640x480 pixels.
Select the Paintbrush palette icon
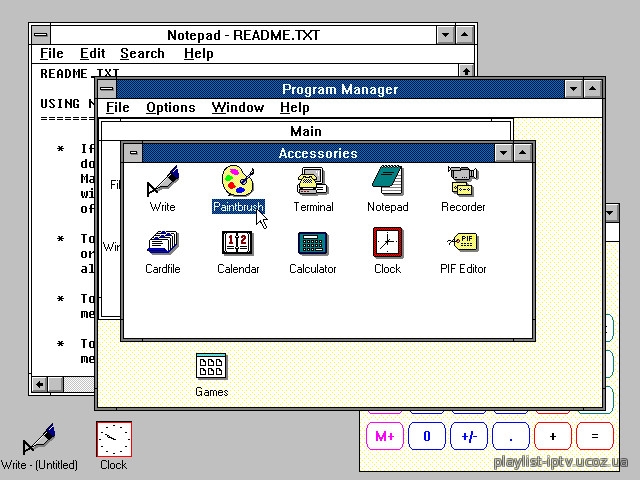pos(238,180)
